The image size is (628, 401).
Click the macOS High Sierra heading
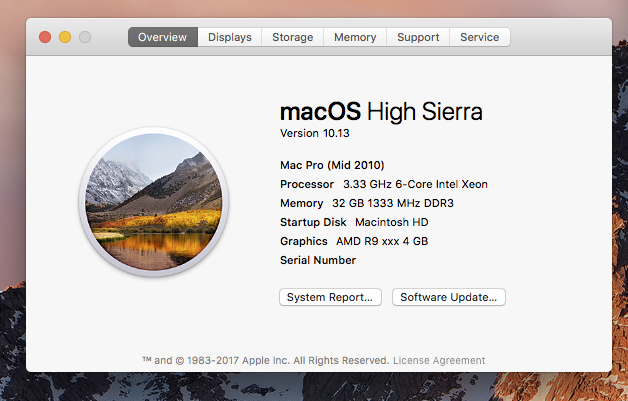381,112
